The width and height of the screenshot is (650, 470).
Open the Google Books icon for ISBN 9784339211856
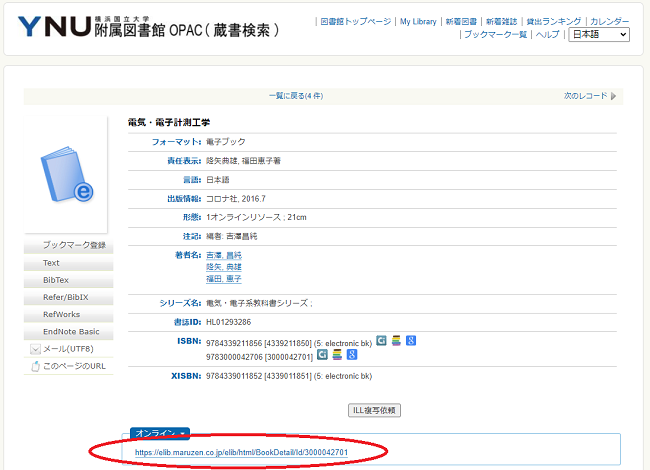click(411, 341)
